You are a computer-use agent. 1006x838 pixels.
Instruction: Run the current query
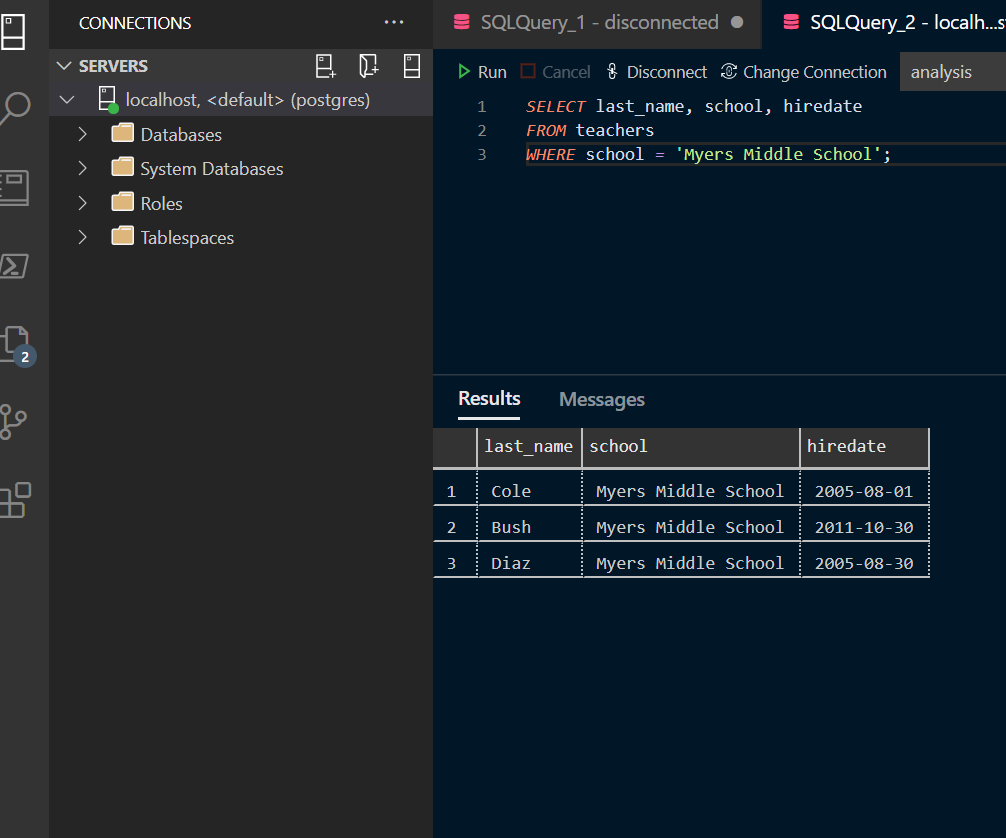point(482,72)
